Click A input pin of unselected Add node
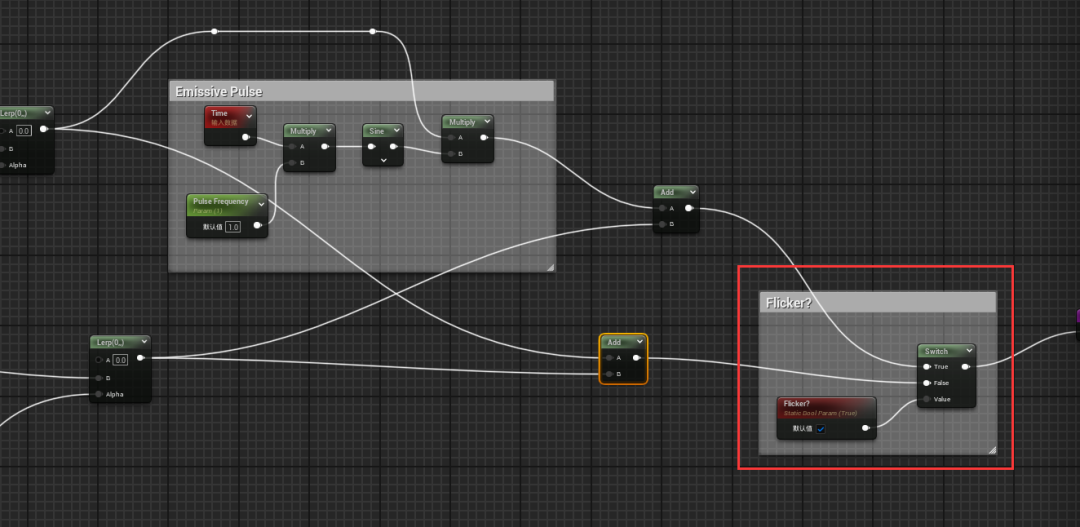The image size is (1080, 527). tap(662, 208)
